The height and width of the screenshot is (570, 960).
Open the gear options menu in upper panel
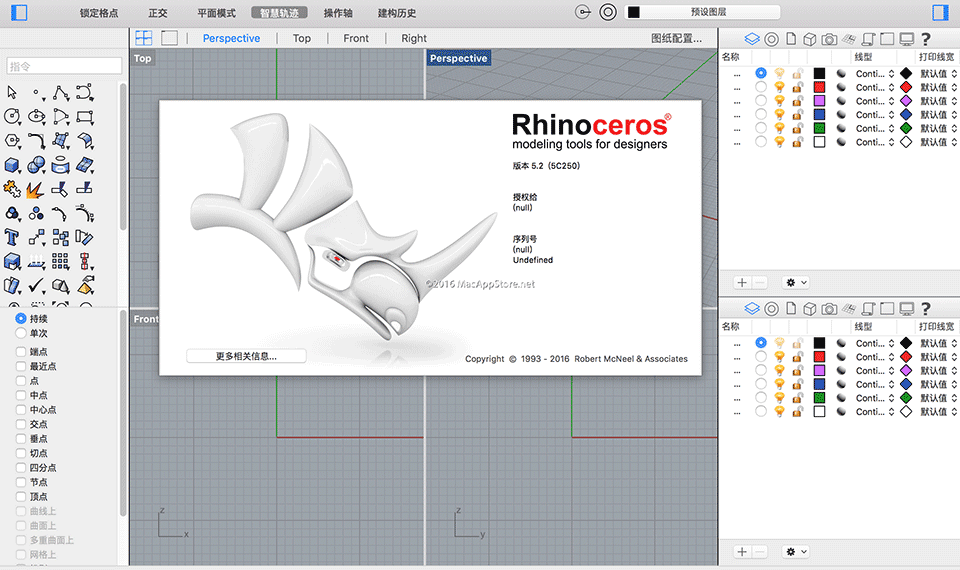tap(796, 282)
